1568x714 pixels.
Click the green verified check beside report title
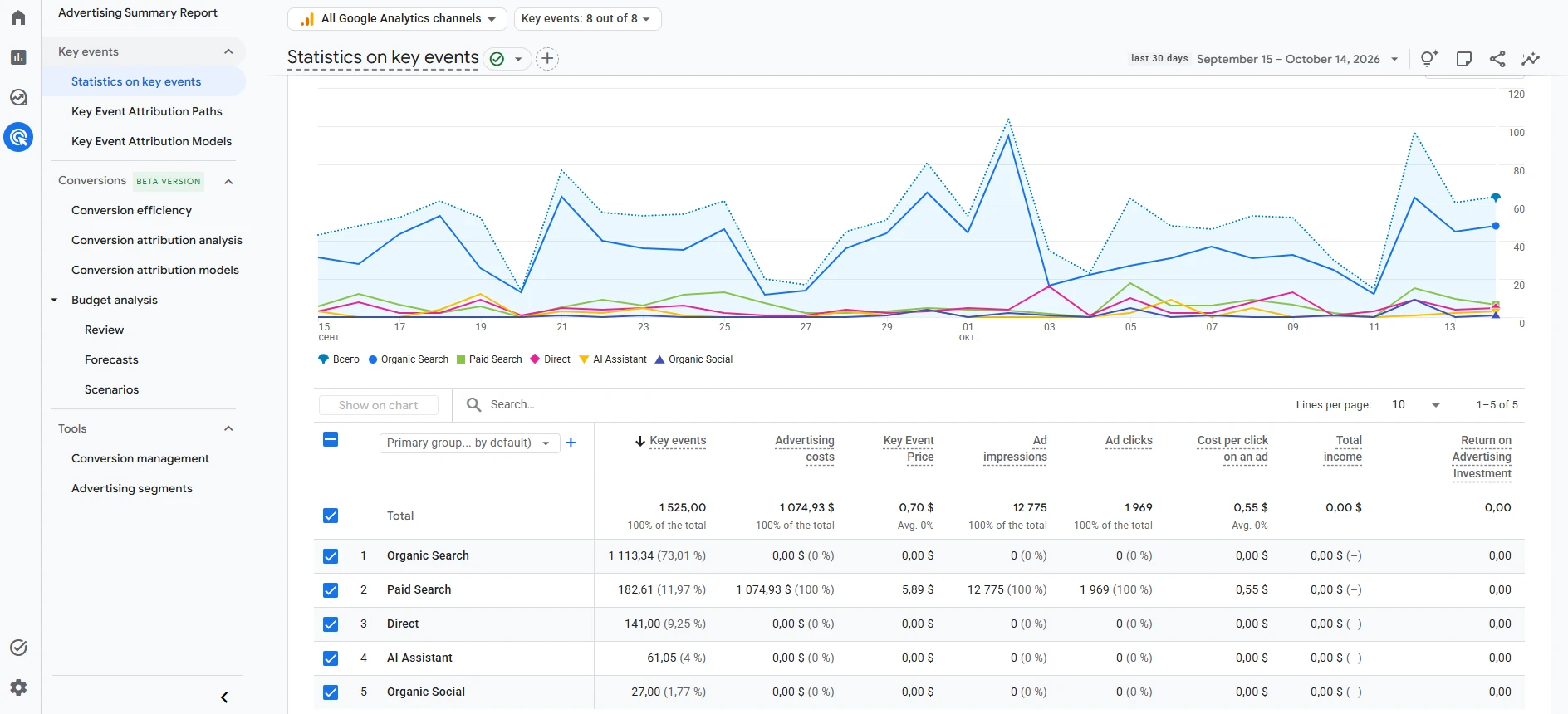(x=497, y=59)
